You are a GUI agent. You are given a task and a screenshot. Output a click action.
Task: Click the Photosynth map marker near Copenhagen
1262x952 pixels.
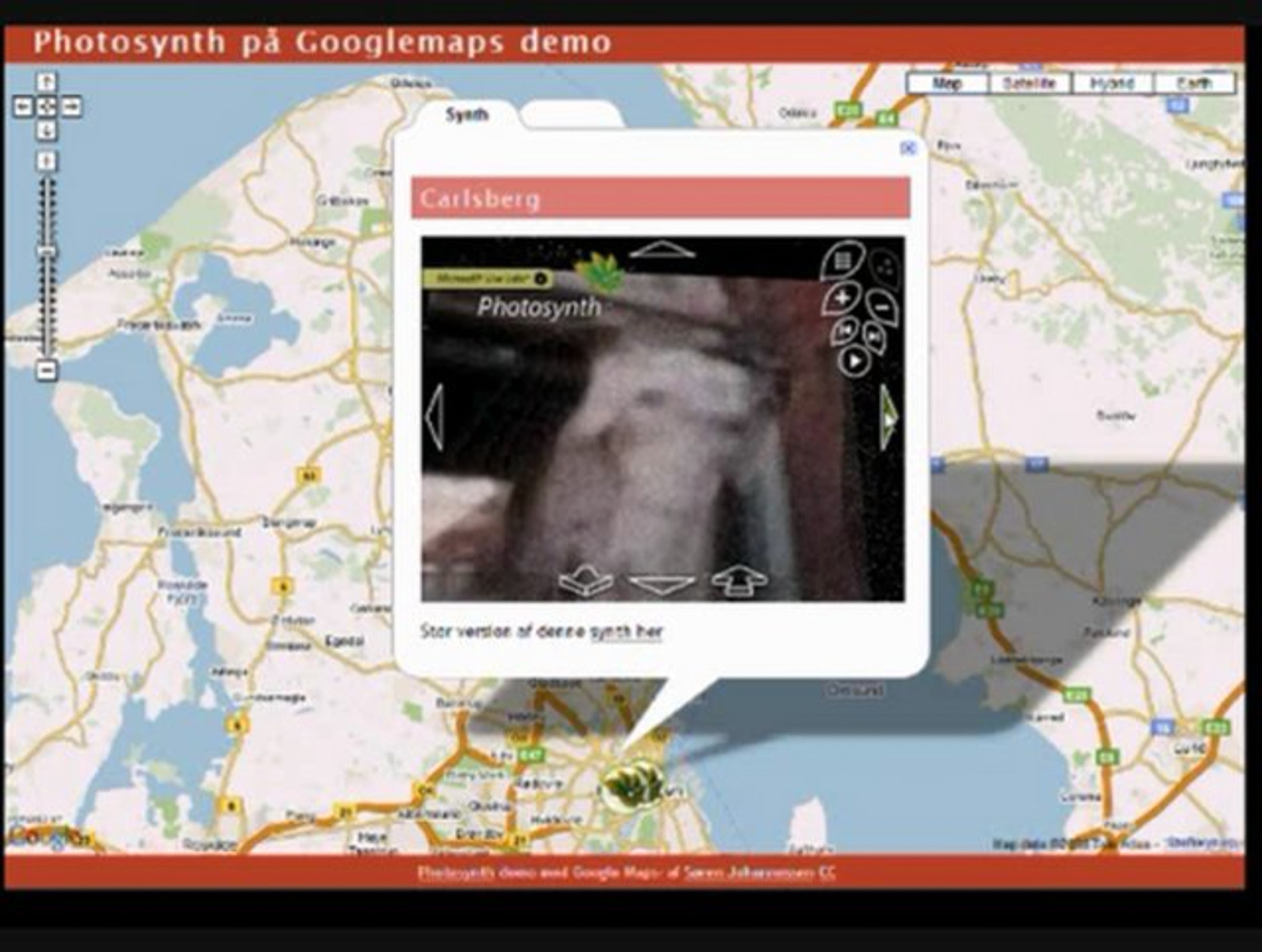pos(633,787)
